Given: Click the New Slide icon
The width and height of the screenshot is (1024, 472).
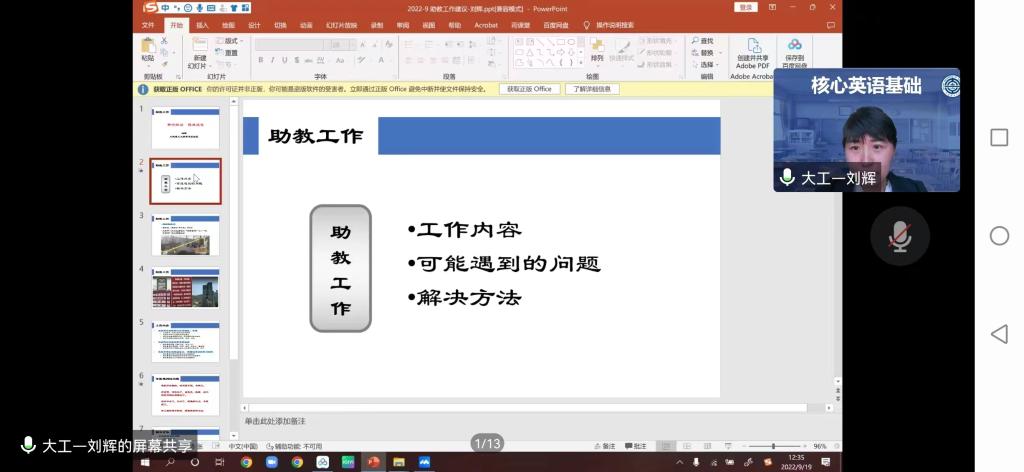Looking at the screenshot, I should click(199, 50).
